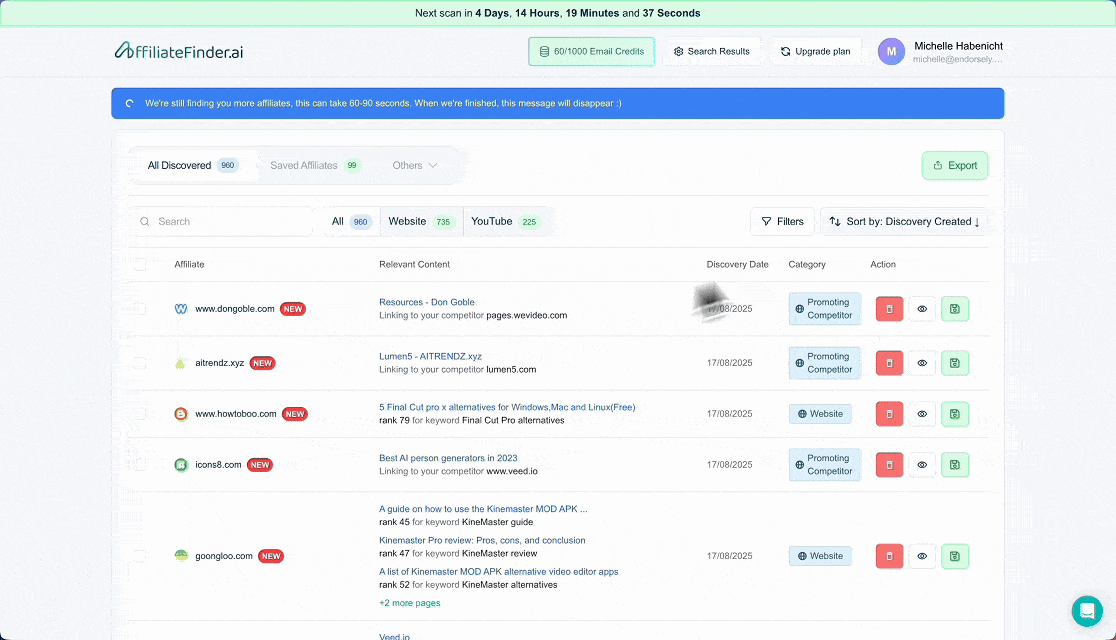Screen dimensions: 1116x640
Task: Click the Relevant Content column header
Action: click(414, 264)
